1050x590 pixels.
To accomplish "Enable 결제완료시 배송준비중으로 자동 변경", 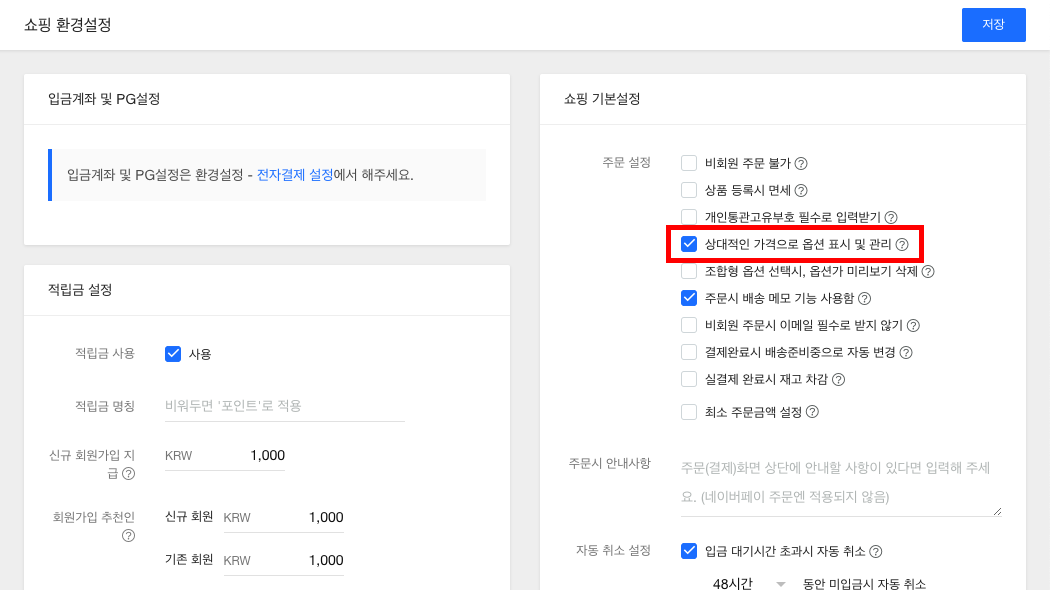I will pyautogui.click(x=688, y=352).
